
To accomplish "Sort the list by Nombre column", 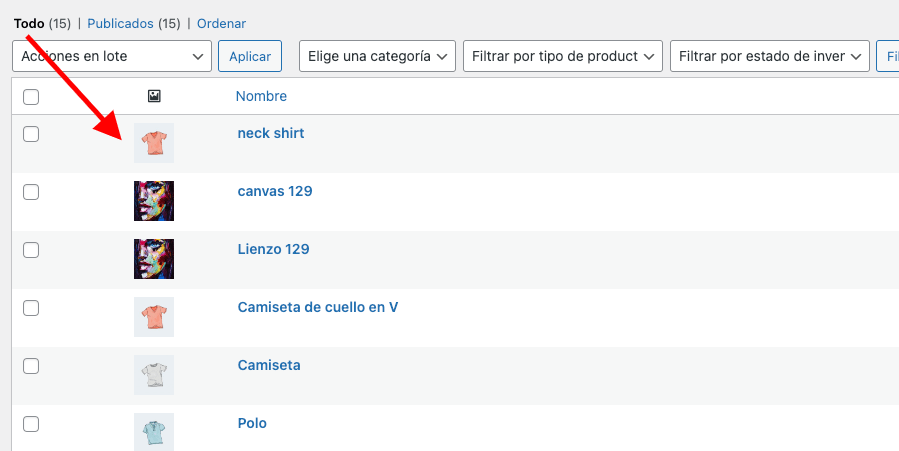I will click(x=261, y=96).
